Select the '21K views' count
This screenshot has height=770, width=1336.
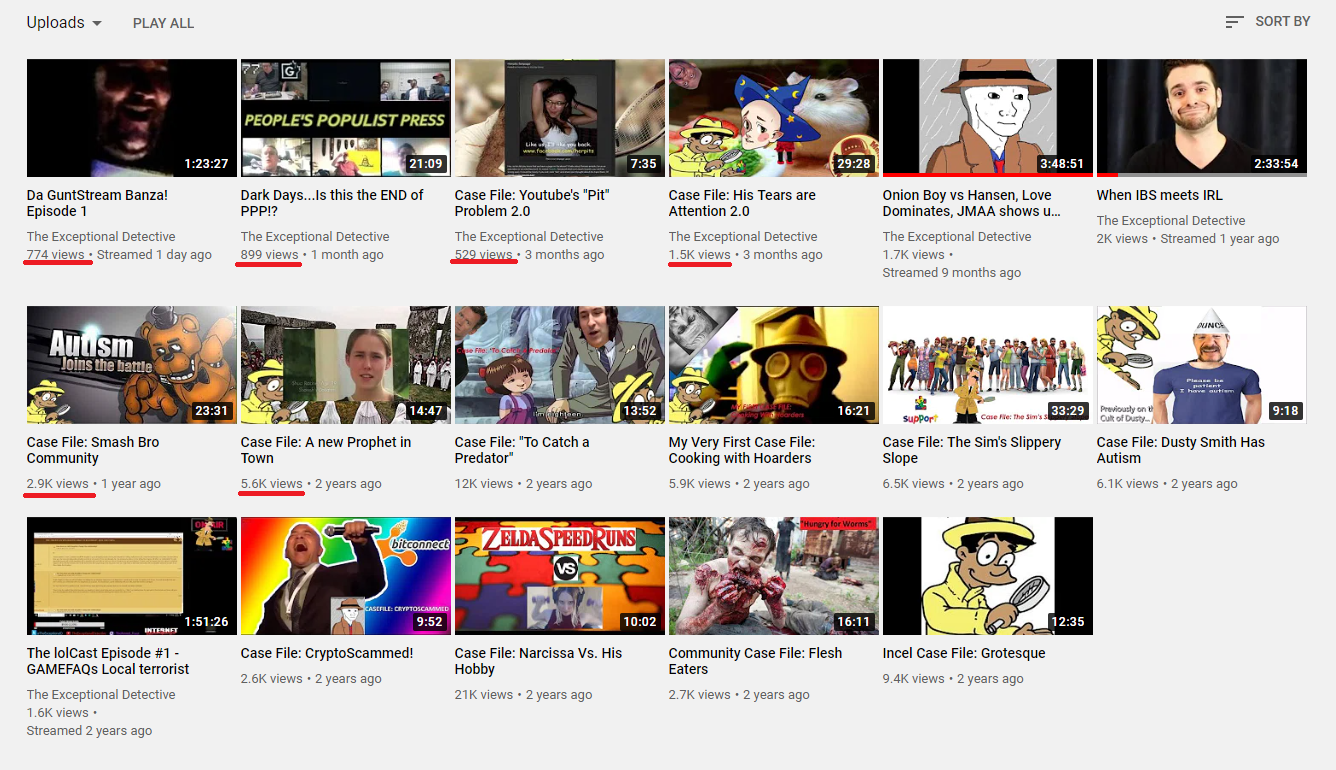(x=484, y=695)
